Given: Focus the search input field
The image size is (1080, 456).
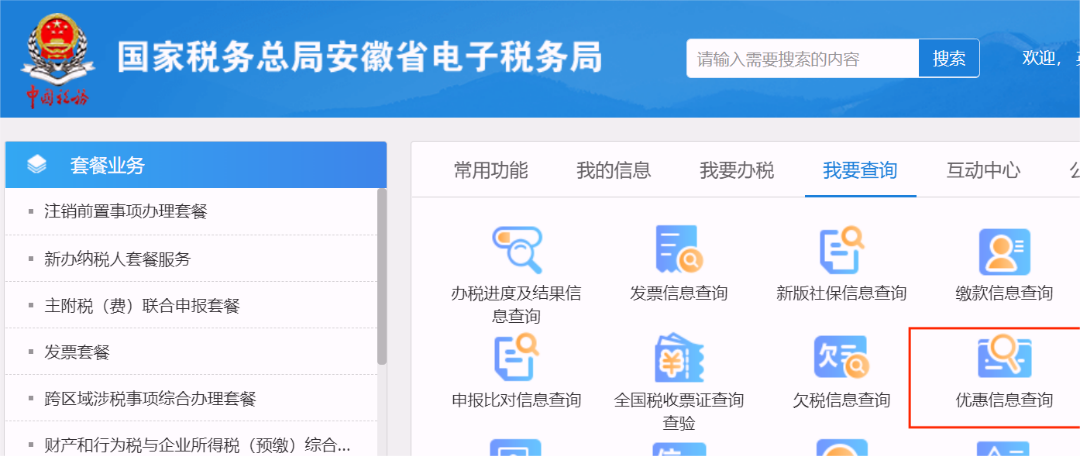Looking at the screenshot, I should pos(802,59).
